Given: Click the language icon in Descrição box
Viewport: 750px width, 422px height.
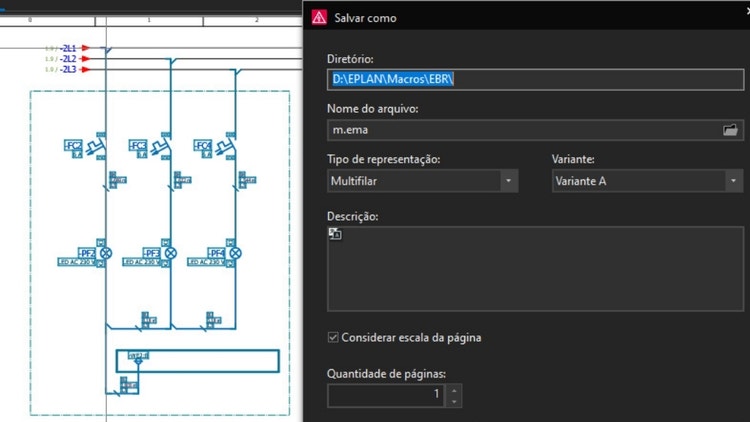Looking at the screenshot, I should [x=335, y=234].
